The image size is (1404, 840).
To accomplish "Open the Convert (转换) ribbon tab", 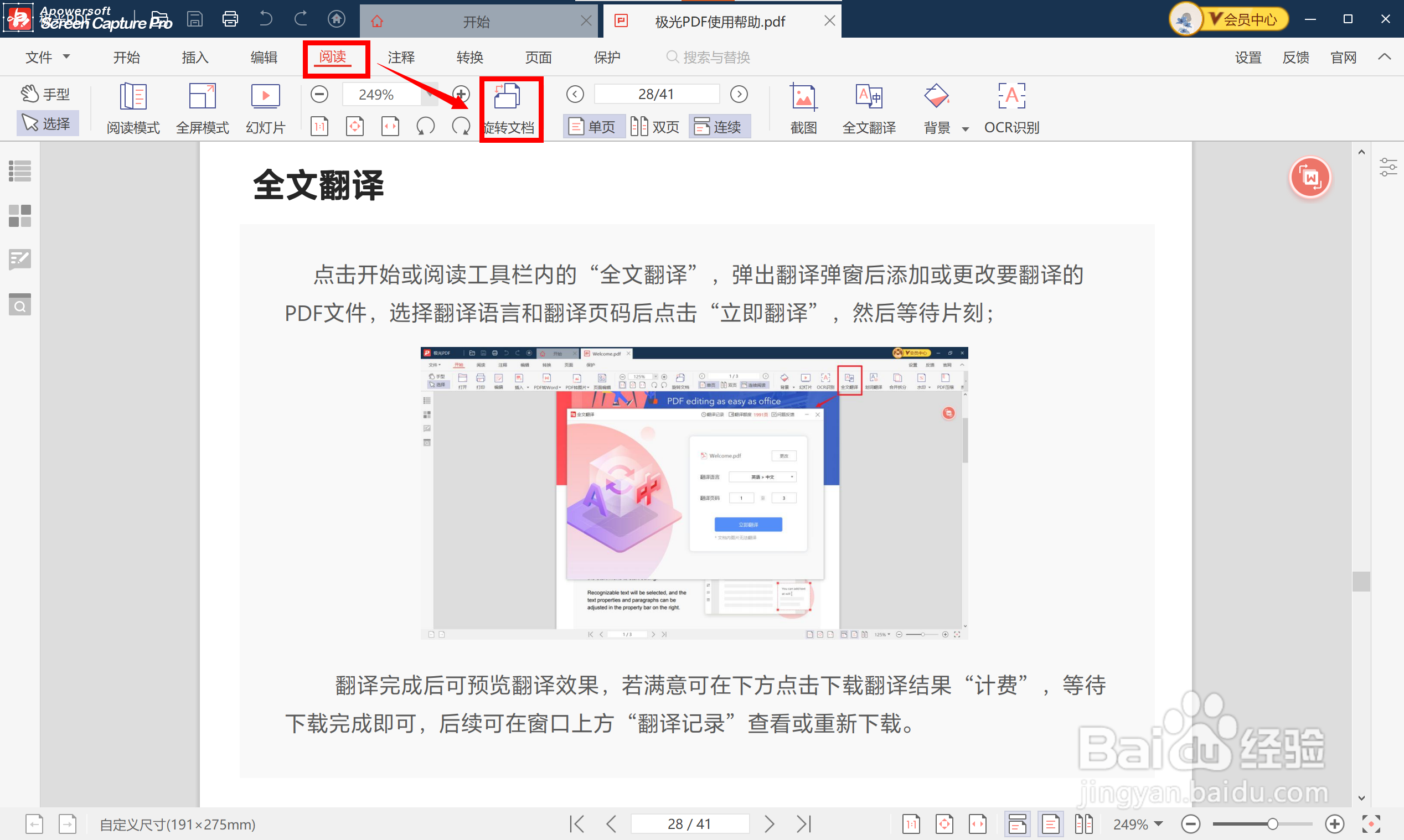I will click(x=469, y=57).
